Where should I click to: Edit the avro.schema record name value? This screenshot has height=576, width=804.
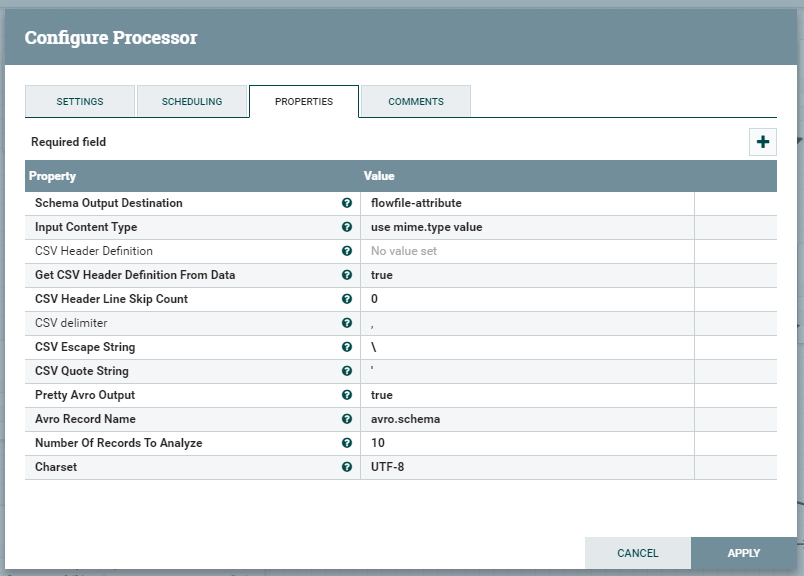527,419
